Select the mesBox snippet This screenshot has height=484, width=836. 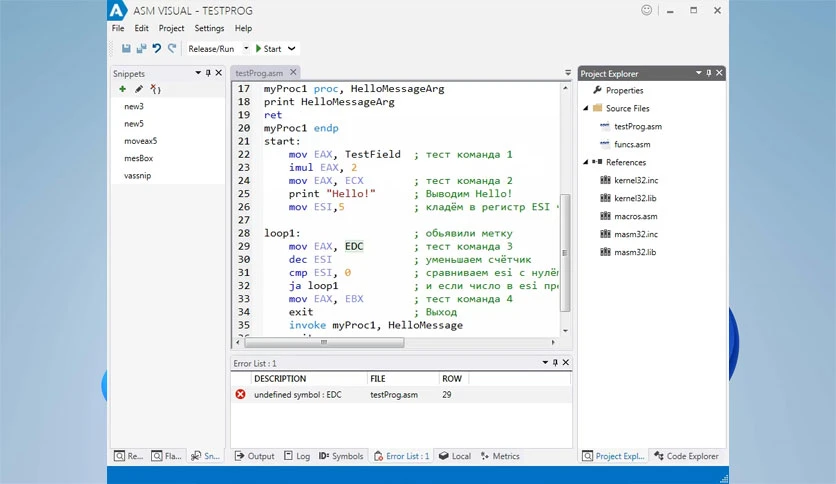point(139,158)
